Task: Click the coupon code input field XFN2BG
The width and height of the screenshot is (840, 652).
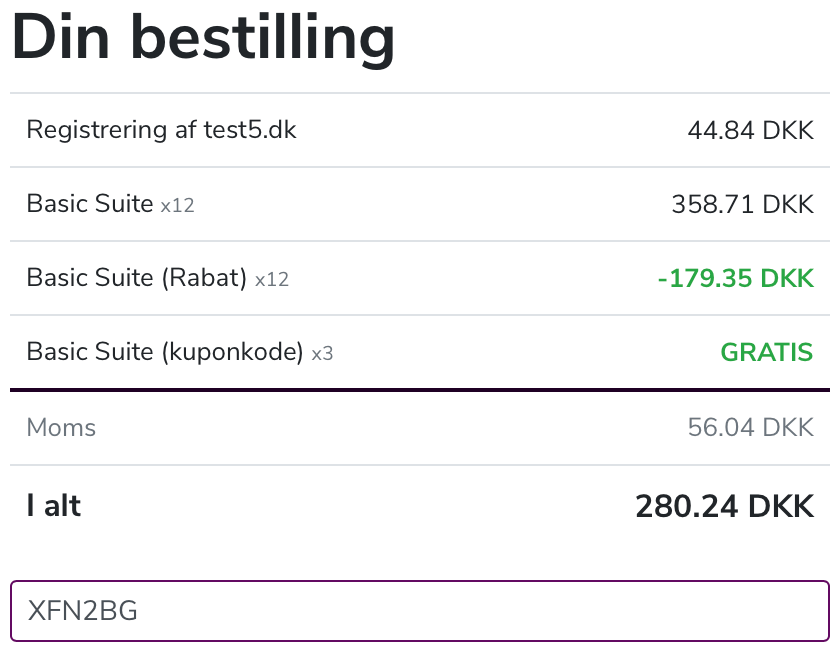Action: [419, 611]
